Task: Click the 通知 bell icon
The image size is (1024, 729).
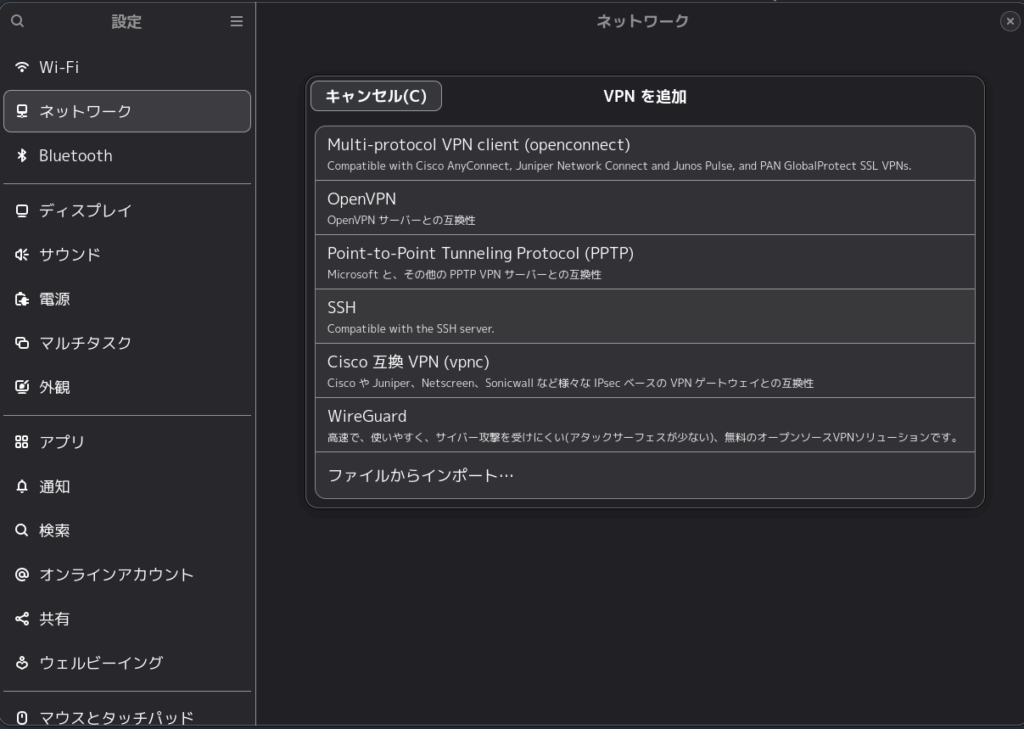Action: coord(22,487)
